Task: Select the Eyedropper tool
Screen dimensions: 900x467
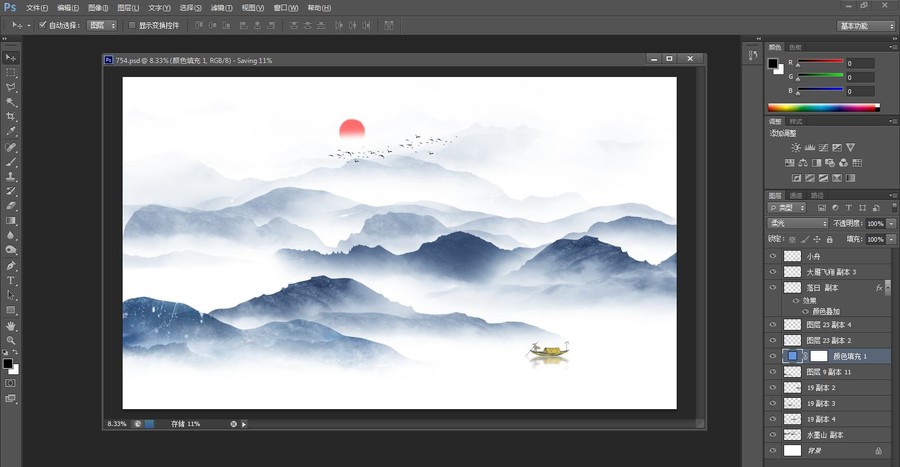Action: click(10, 131)
